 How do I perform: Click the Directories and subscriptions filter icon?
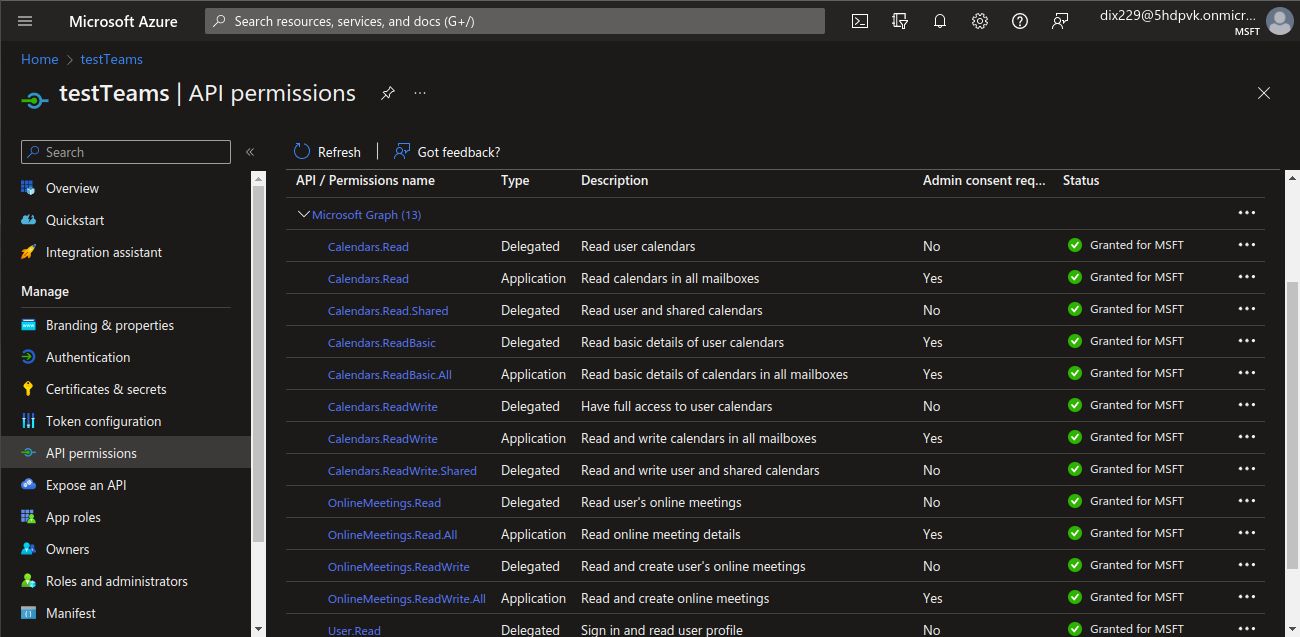(900, 21)
